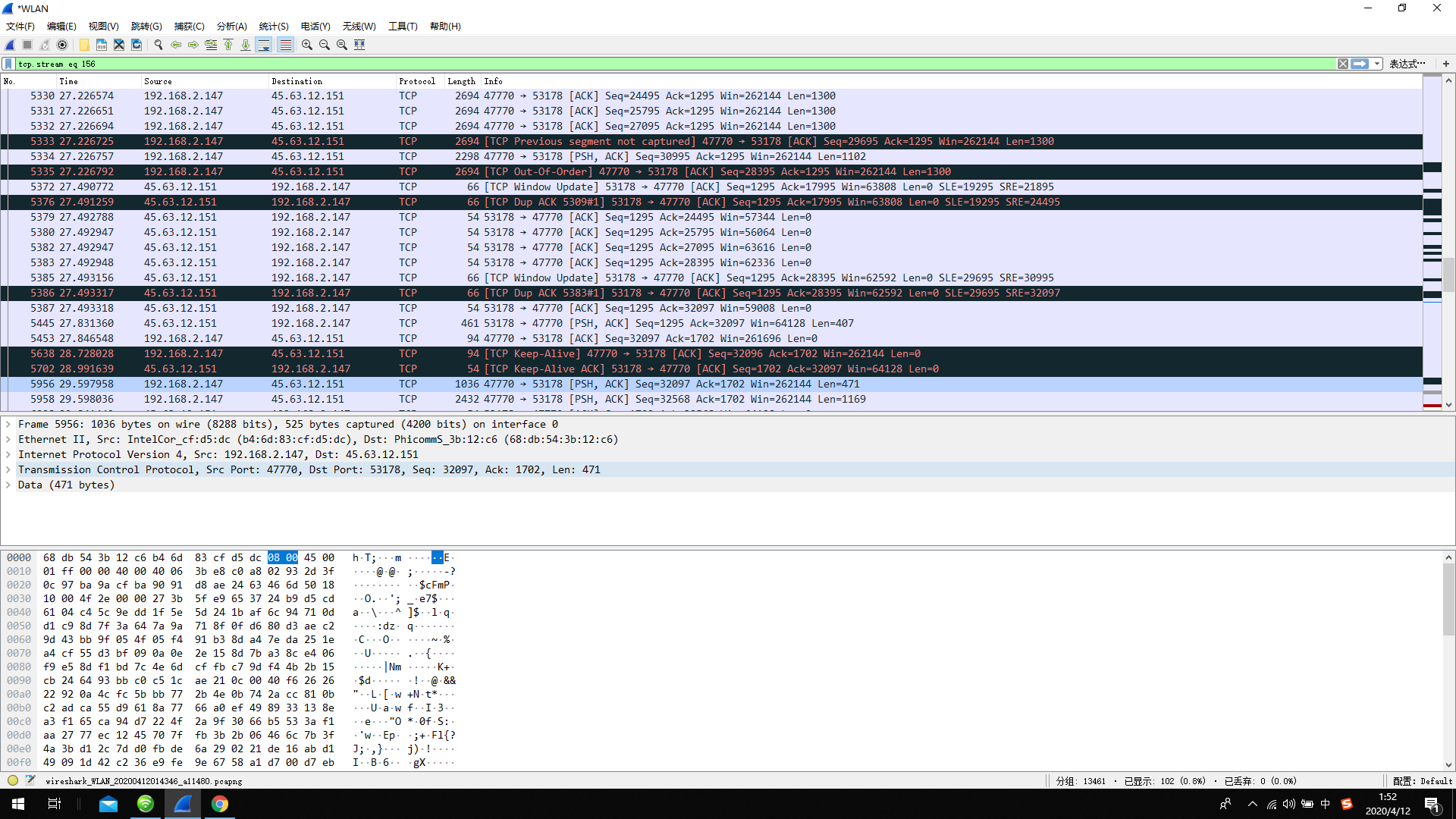Open capture file properties in the status bar
Viewport: 1456px width, 819px height.
30,780
